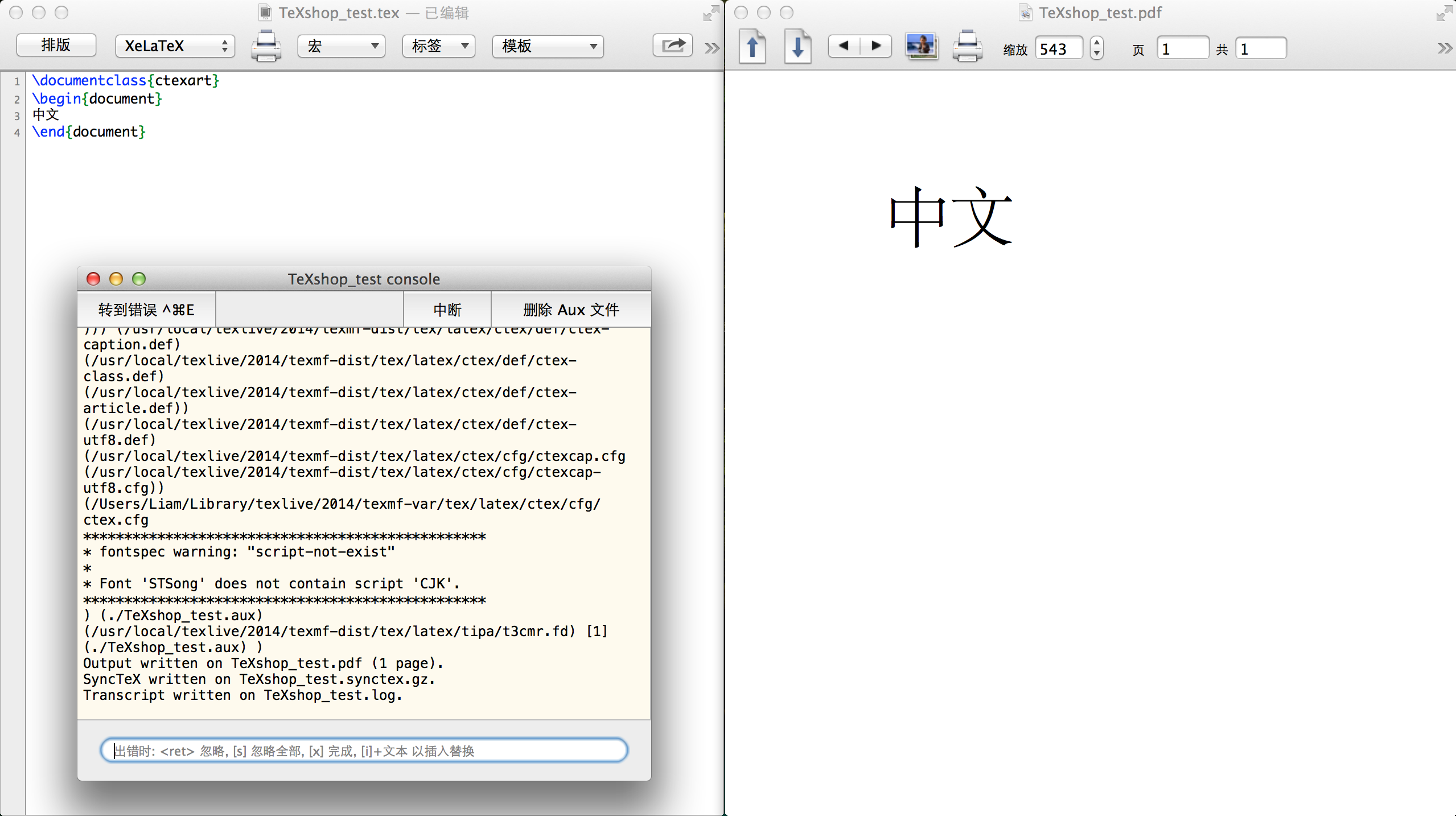Click 删除 Aux 文件 button
The height and width of the screenshot is (816, 1456).
point(571,310)
